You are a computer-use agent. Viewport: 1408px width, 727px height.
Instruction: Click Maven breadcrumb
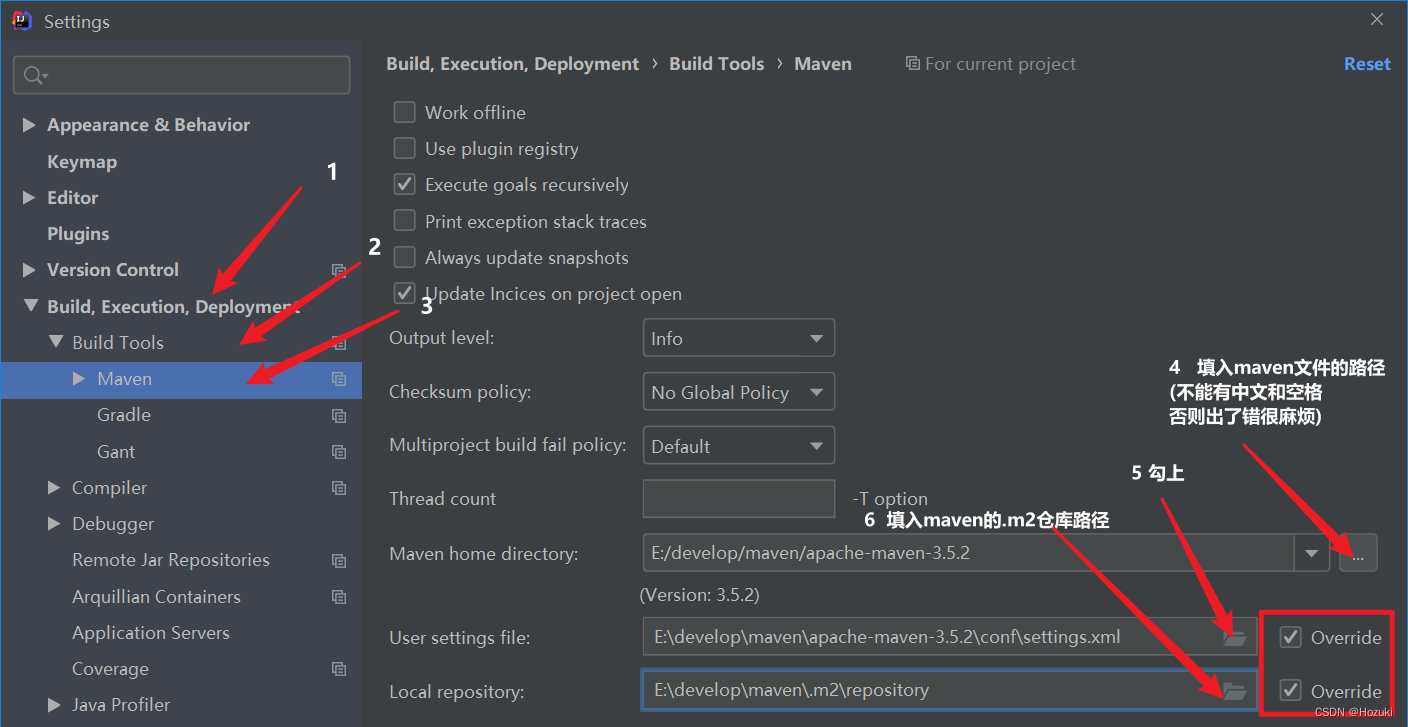pos(823,64)
